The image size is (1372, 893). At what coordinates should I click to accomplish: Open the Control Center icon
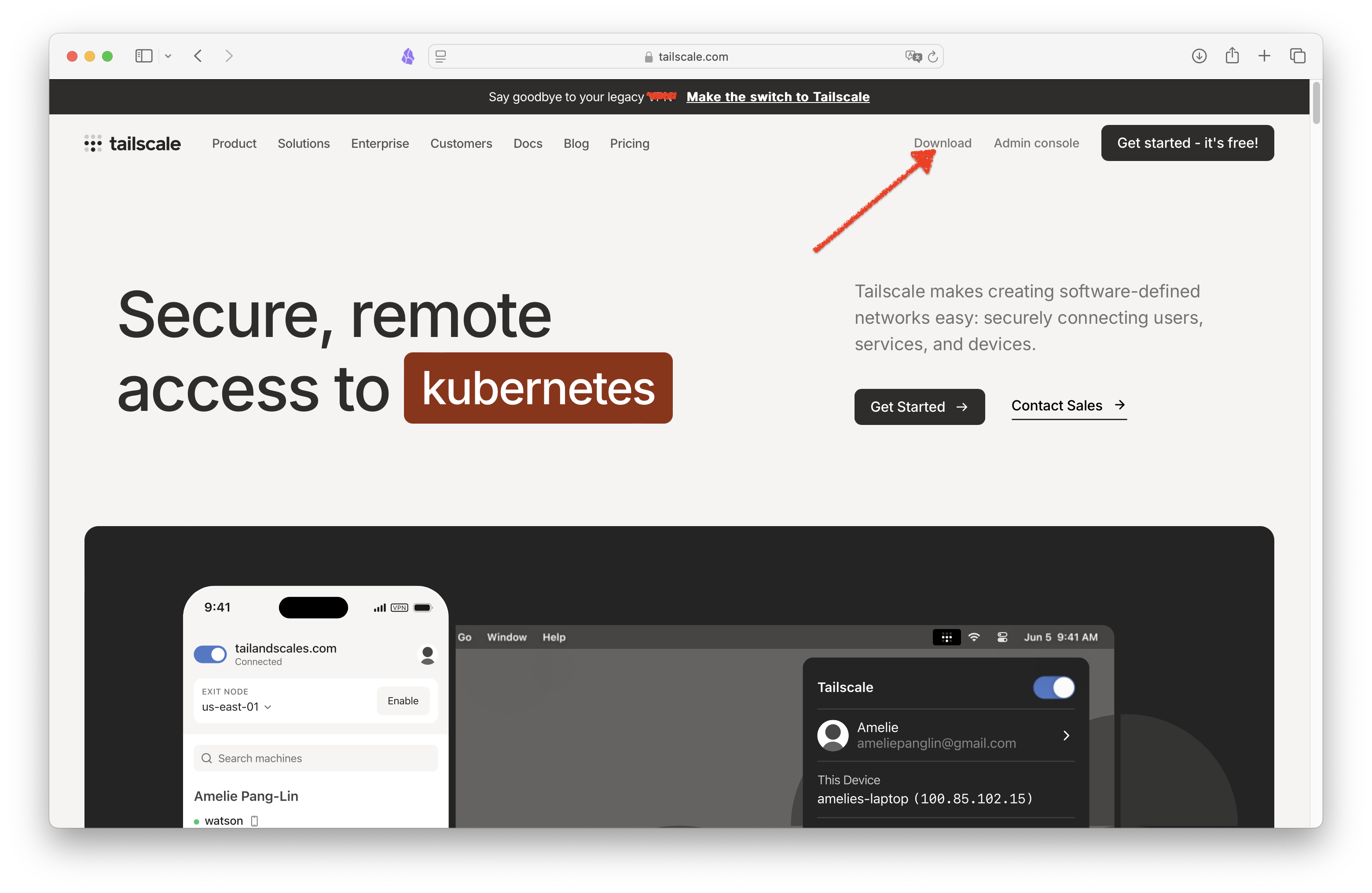[x=1002, y=637]
